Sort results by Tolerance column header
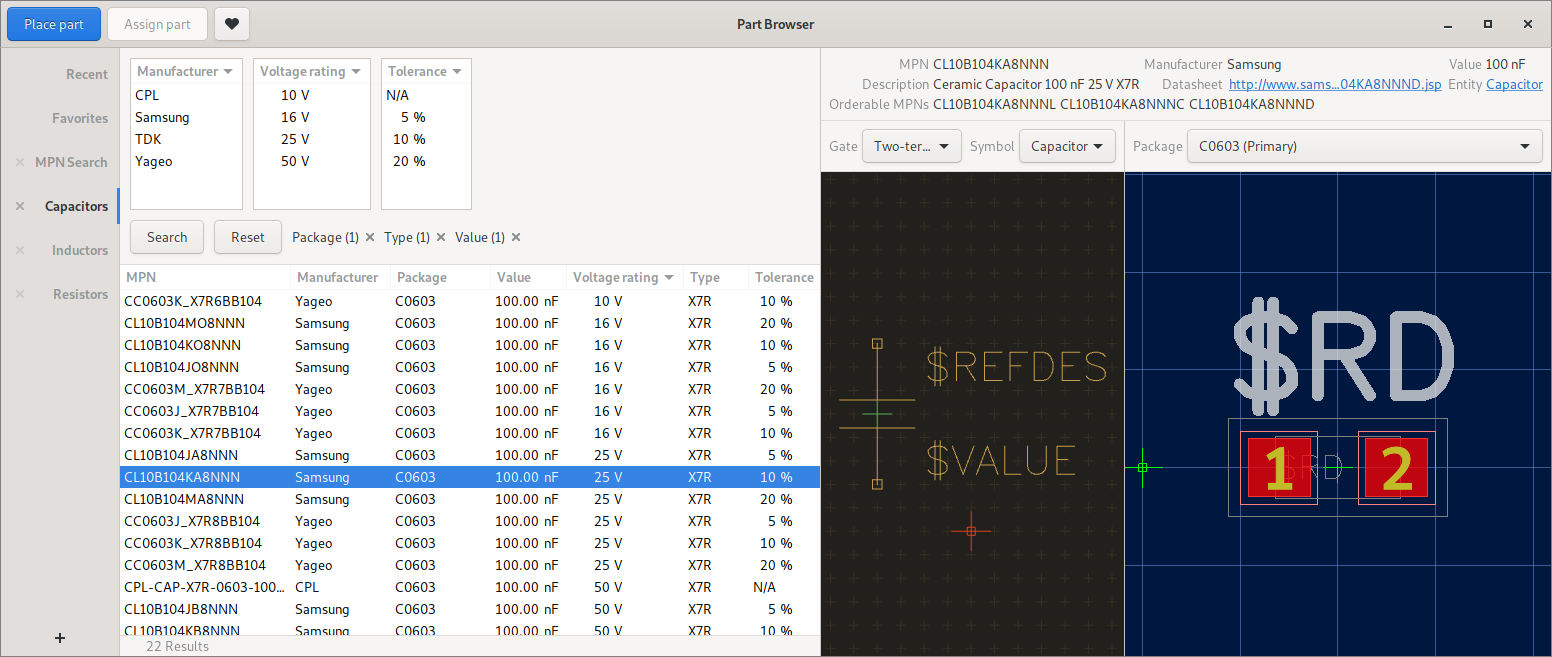This screenshot has width=1552, height=657. click(x=784, y=277)
